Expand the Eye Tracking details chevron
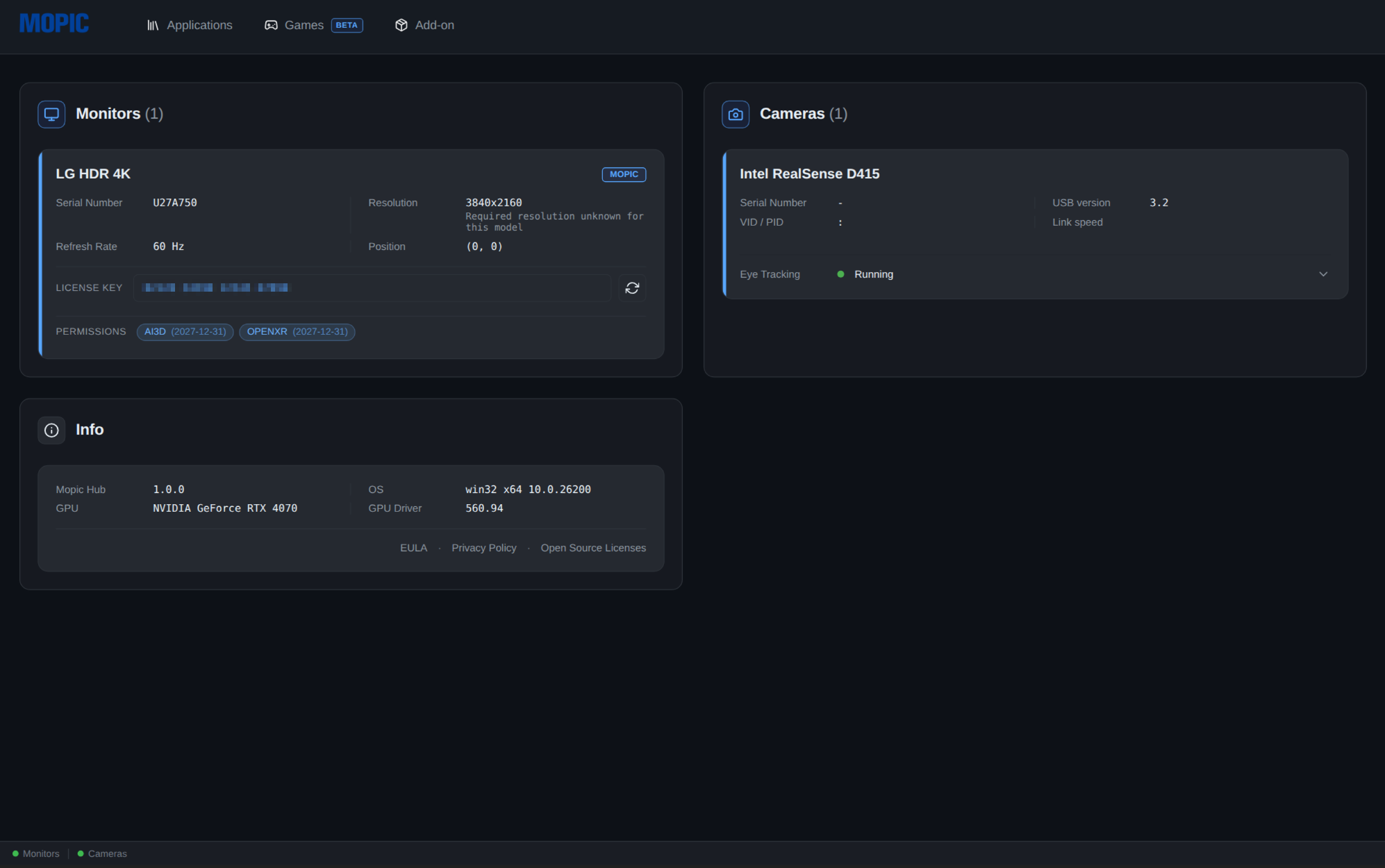This screenshot has width=1385, height=868. [x=1323, y=274]
